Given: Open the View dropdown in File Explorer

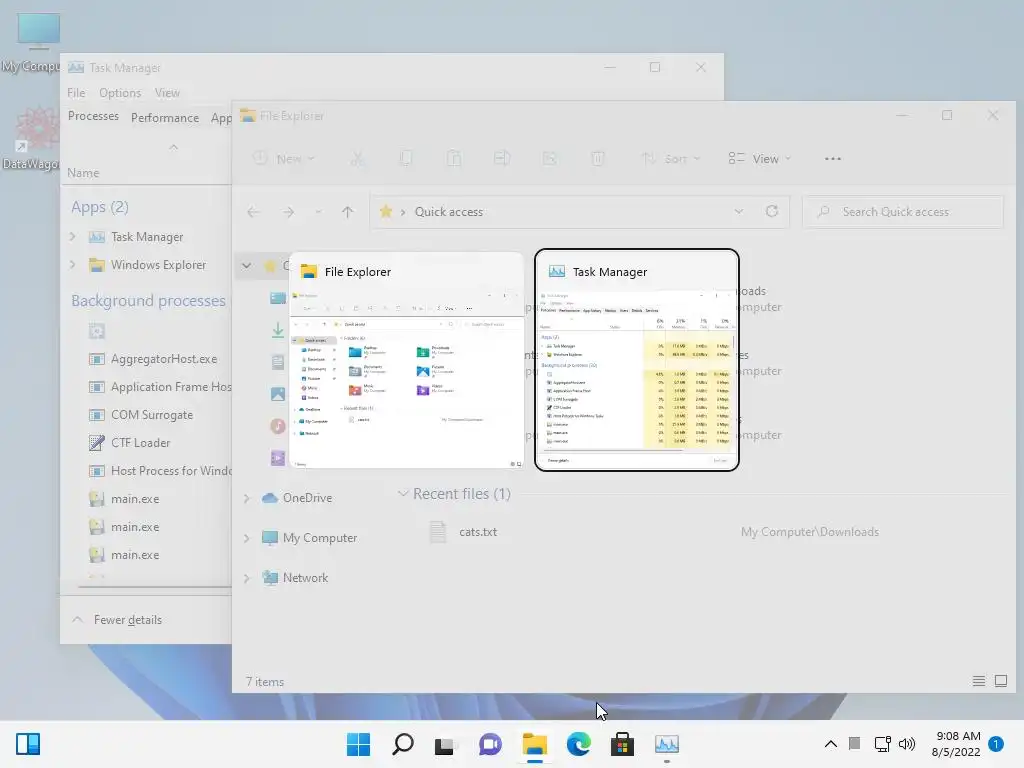Looking at the screenshot, I should click(760, 159).
